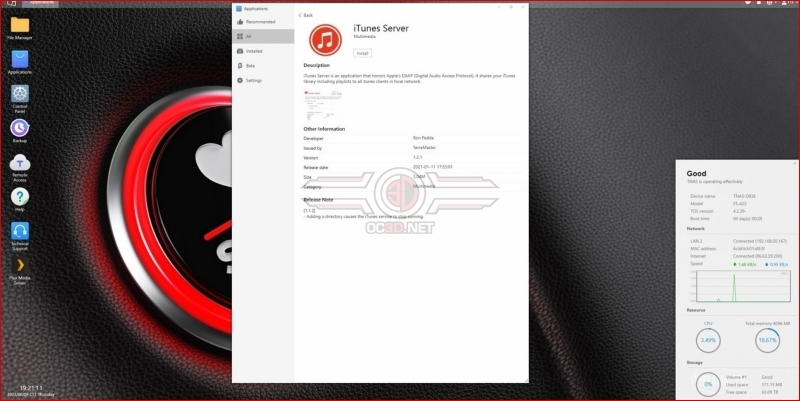The image size is (800, 401).
Task: Select the All apps sidebar category
Action: [263, 36]
